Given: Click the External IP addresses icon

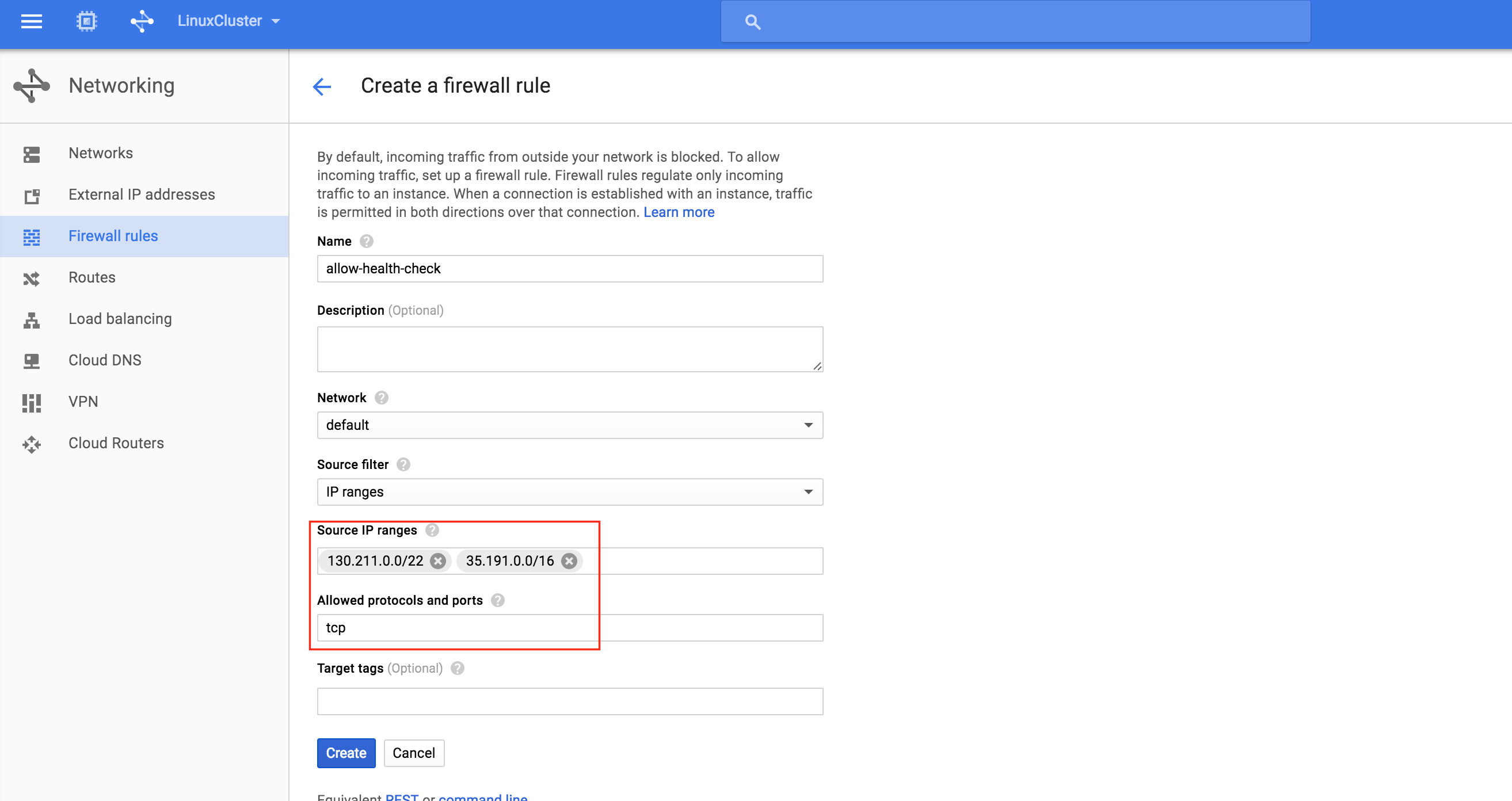Looking at the screenshot, I should [32, 196].
